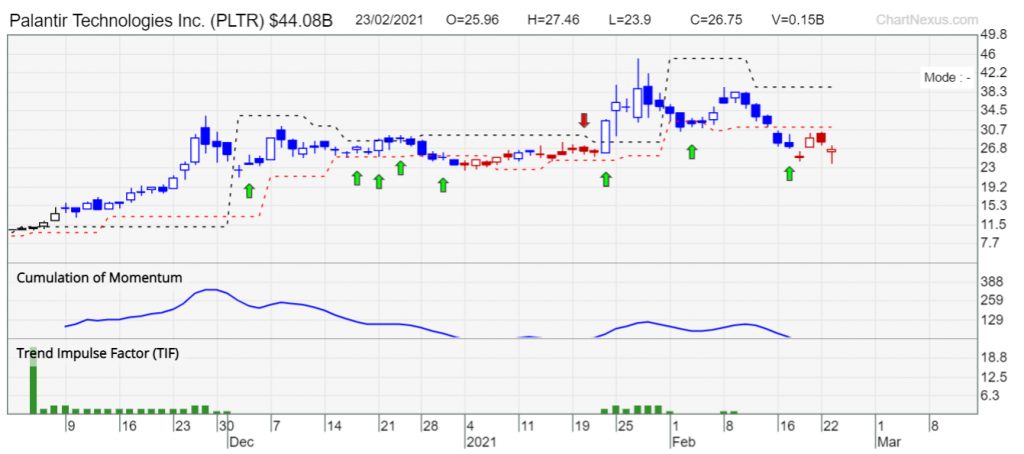Click the 30.7 price axis label
Image resolution: width=1024 pixels, height=454 pixels.
(x=995, y=129)
